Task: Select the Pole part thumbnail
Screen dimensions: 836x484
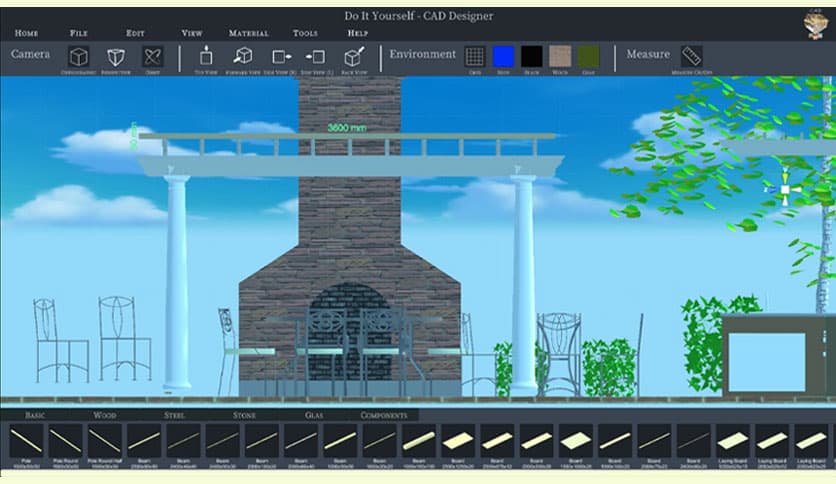Action: [x=26, y=441]
